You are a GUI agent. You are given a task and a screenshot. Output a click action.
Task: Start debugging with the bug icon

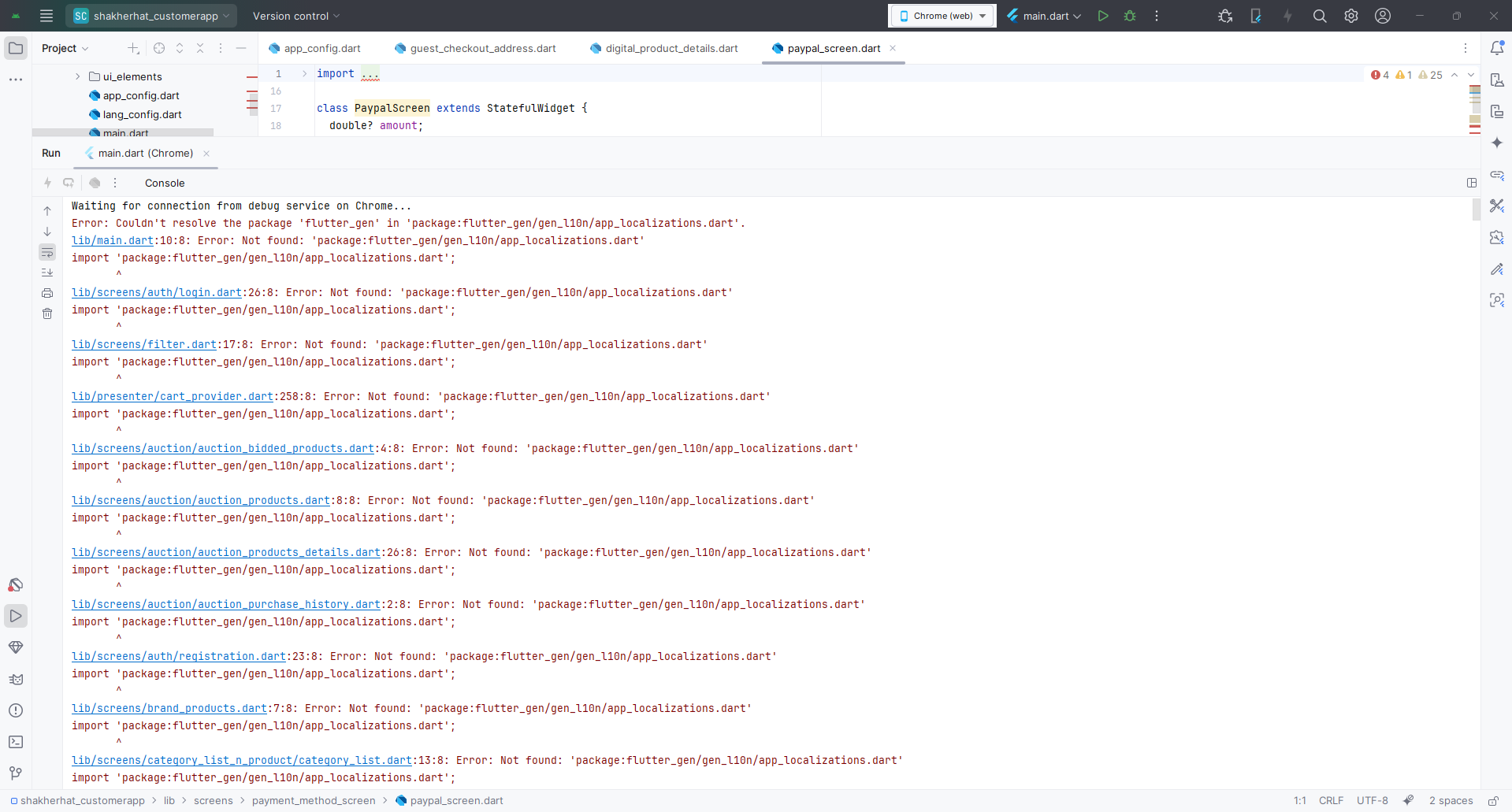click(x=1130, y=16)
